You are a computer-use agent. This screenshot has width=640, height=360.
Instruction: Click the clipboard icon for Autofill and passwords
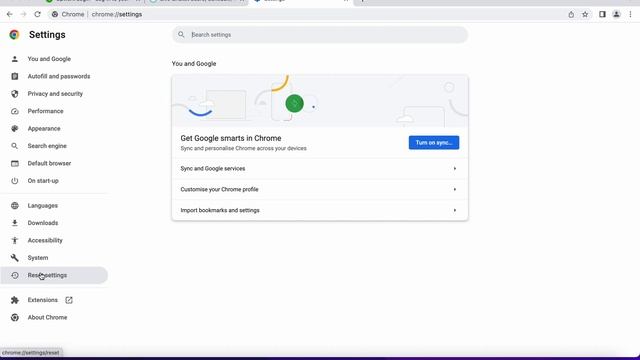pyautogui.click(x=15, y=76)
